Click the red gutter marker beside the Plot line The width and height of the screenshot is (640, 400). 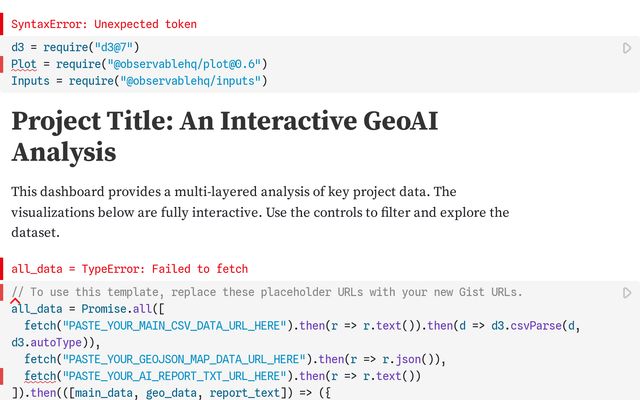pos(5,64)
